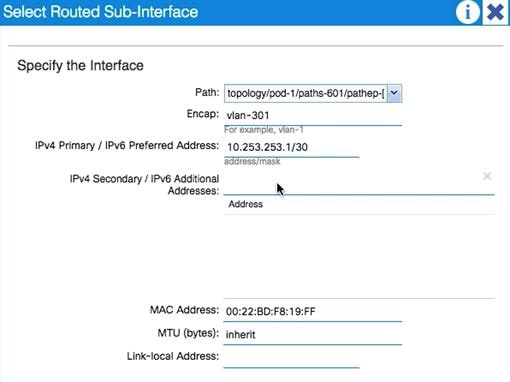Image resolution: width=510 pixels, height=382 pixels.
Task: Edit the MAC Address 00:22:BD:F8:19:FF field
Action: [313, 312]
